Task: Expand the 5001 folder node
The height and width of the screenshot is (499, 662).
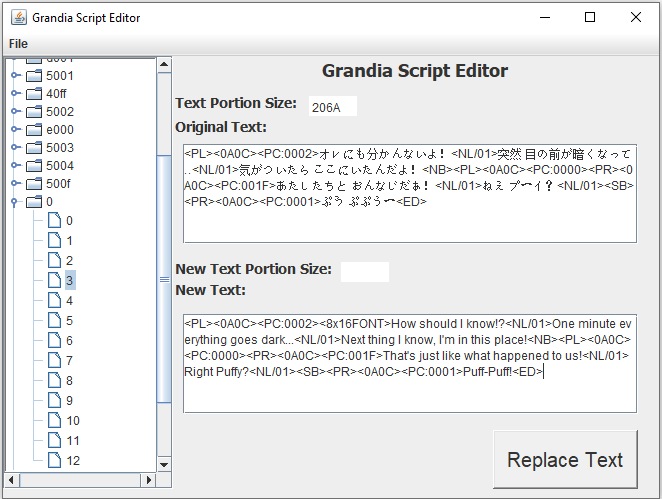Action: point(15,75)
